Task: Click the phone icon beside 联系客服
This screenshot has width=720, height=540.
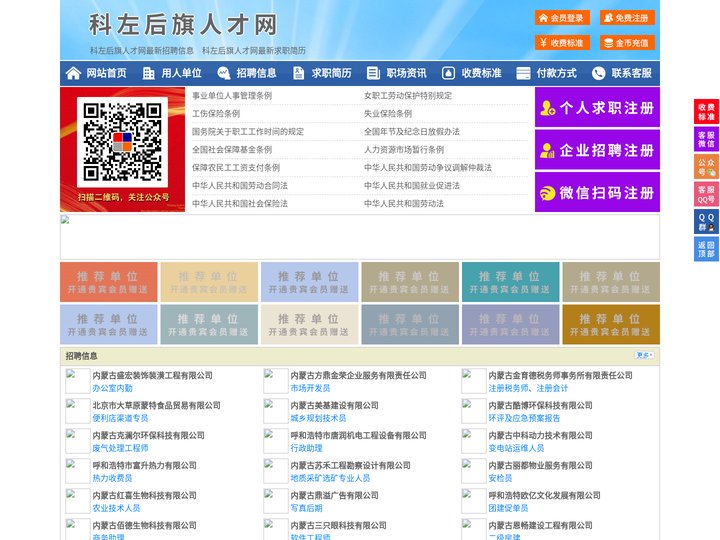Action: [598, 73]
